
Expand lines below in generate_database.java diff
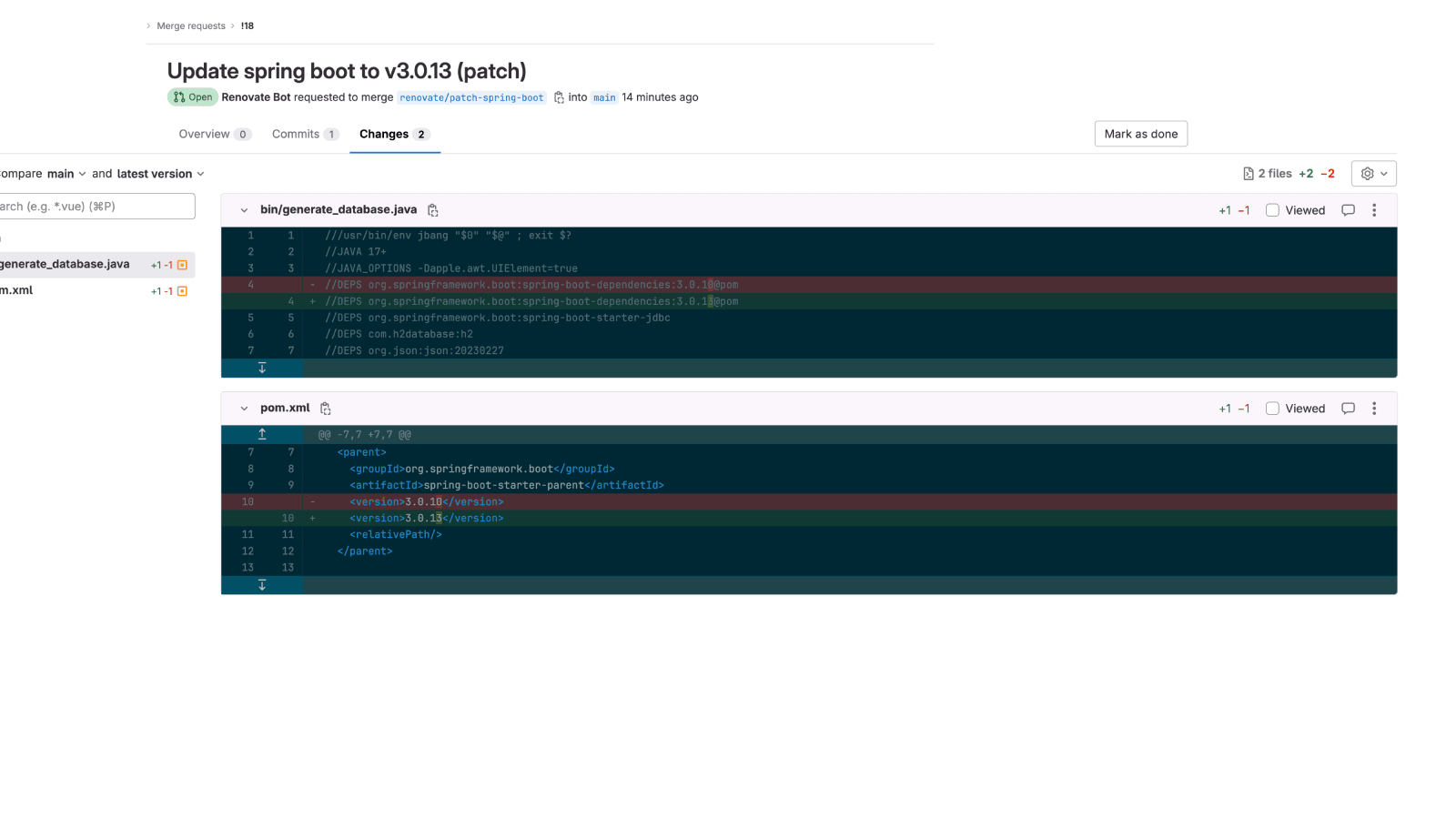coord(262,368)
